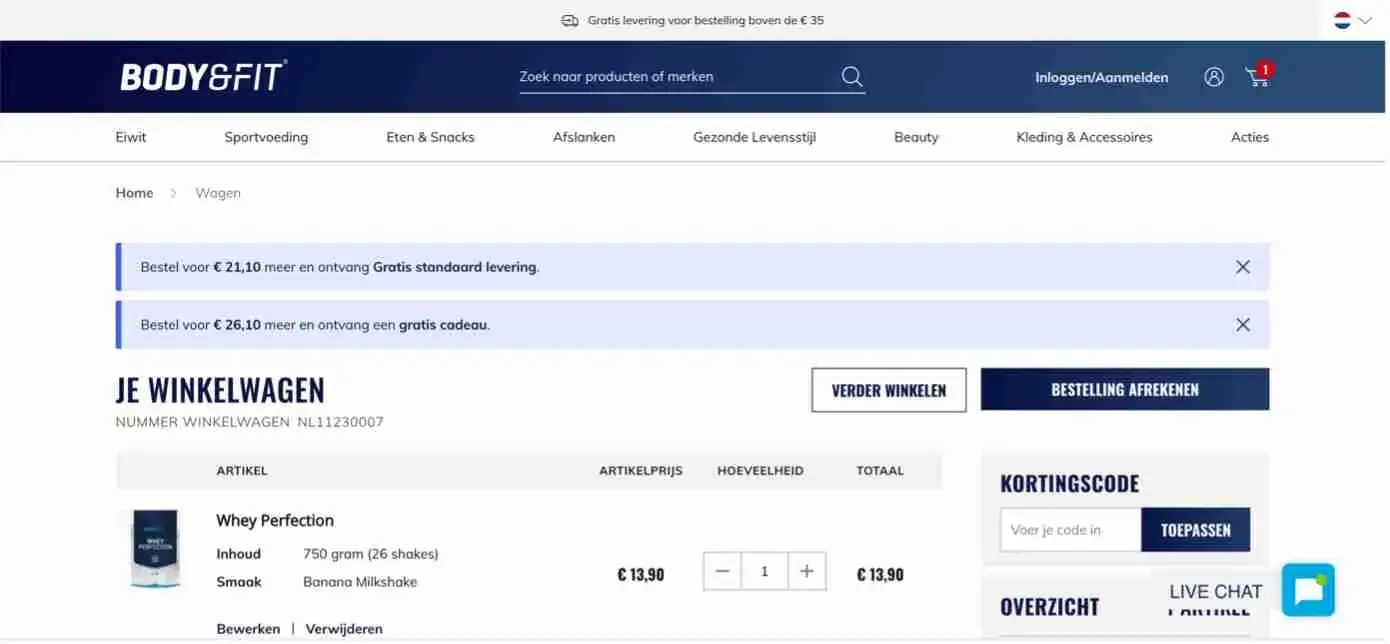Image resolution: width=1390 pixels, height=644 pixels.
Task: Apply the discount code with Toepassen
Action: pyautogui.click(x=1195, y=530)
